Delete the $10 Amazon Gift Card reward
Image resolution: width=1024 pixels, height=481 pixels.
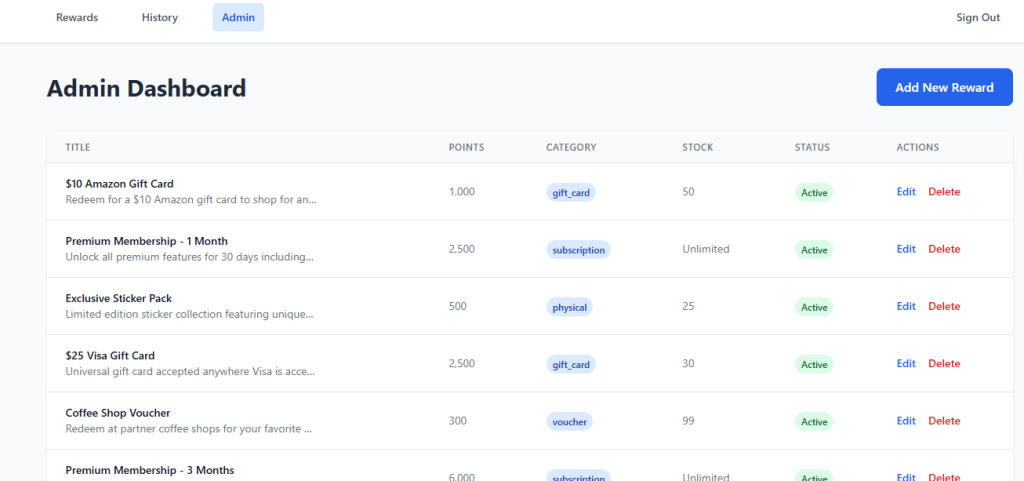pos(943,192)
